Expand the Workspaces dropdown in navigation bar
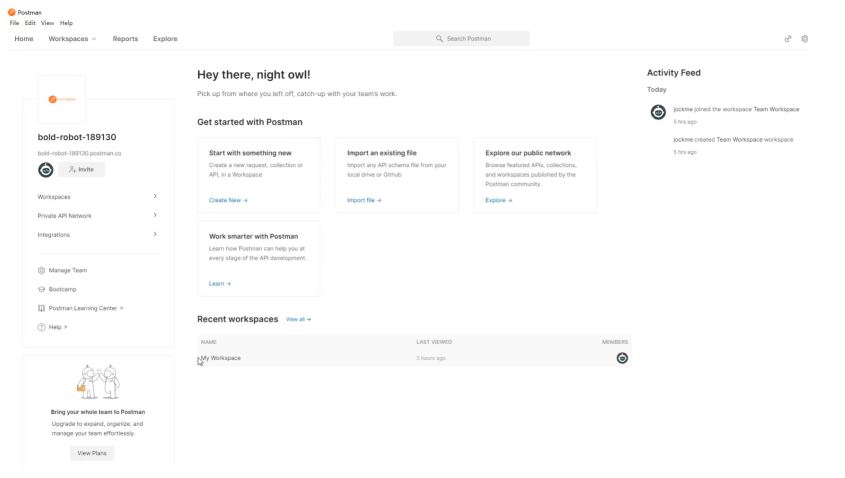The width and height of the screenshot is (845, 478). (72, 39)
